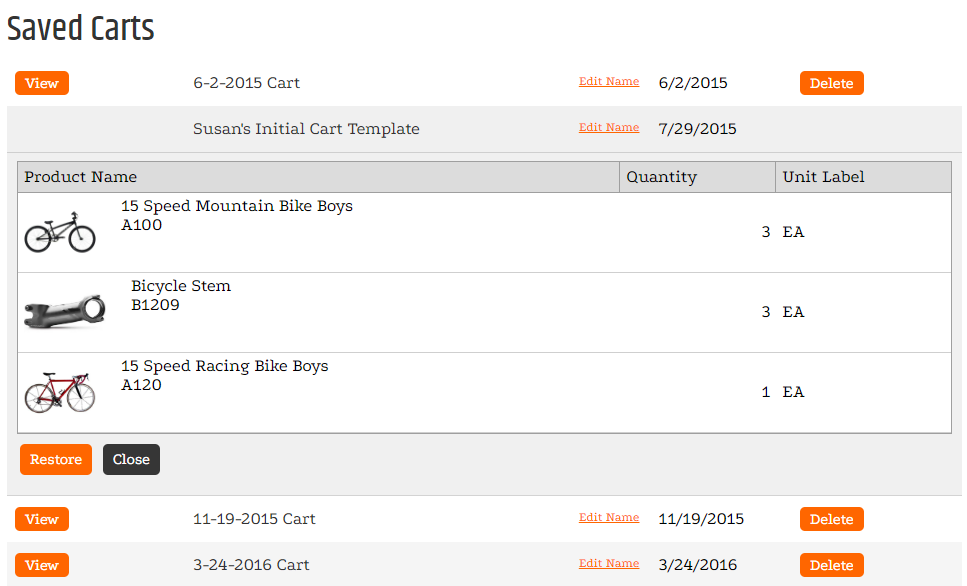
Task: Edit name of 11-19-2015 Cart
Action: pyautogui.click(x=609, y=518)
